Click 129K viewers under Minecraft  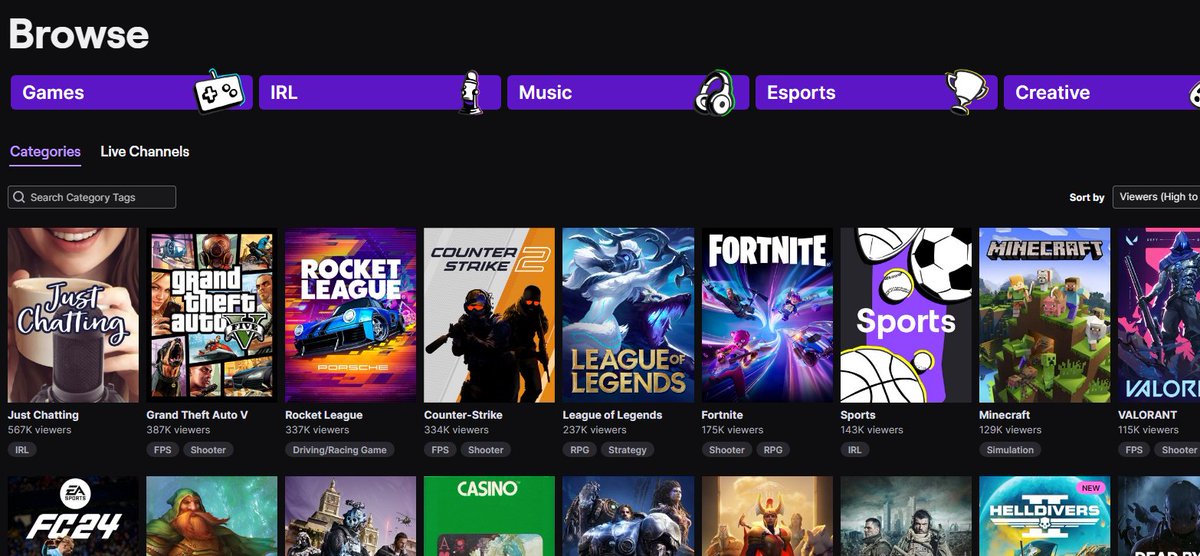click(x=1010, y=430)
